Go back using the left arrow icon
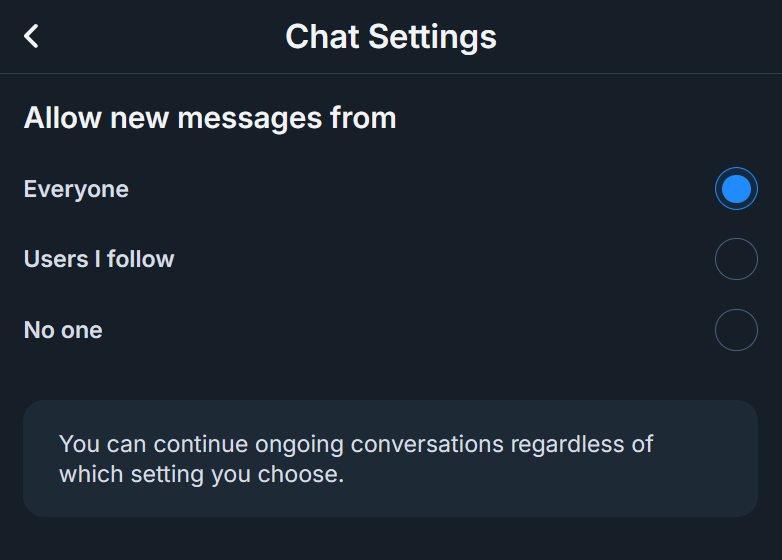782x560 pixels. (32, 37)
